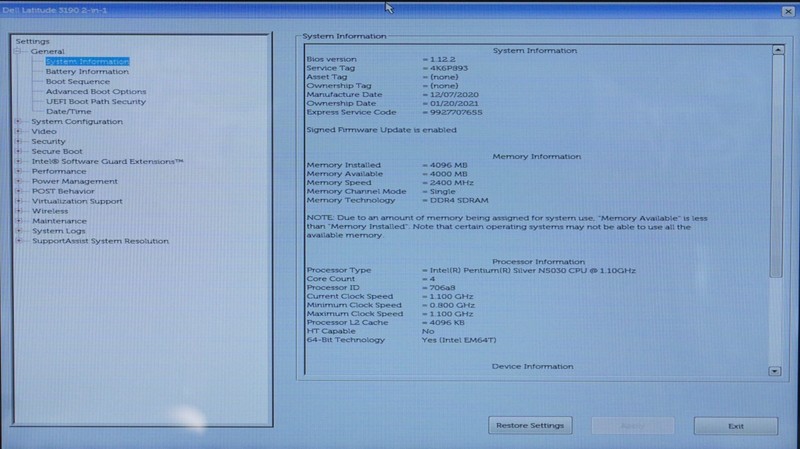
Task: Click the Service Tag value 4K6P893
Action: 449,68
